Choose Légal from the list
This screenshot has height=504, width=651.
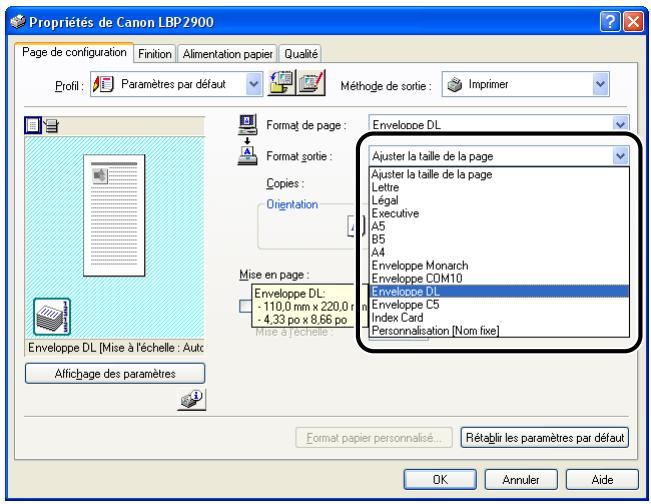coord(499,200)
